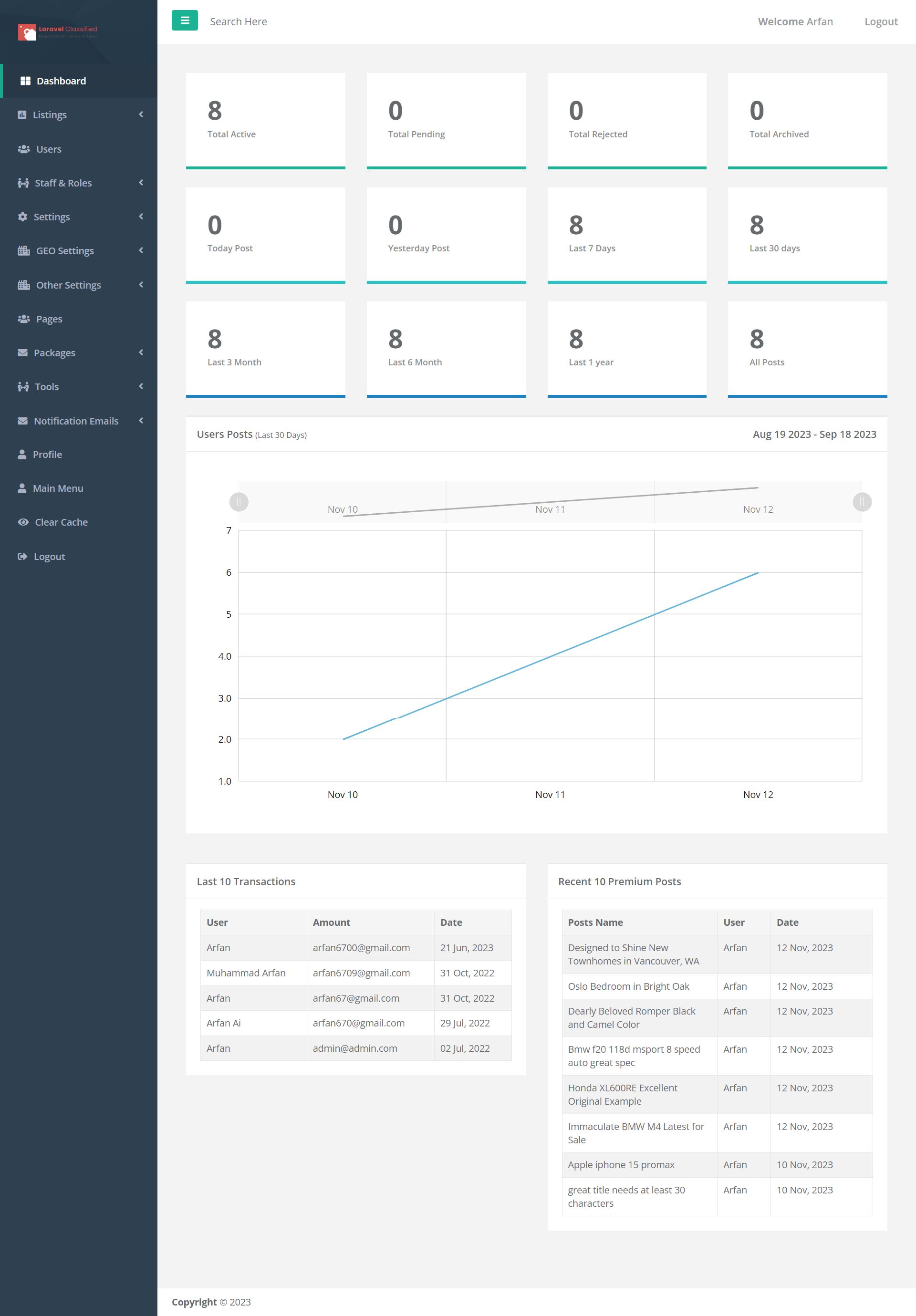Click the Settings gear icon
This screenshot has height=1316, width=916.
click(x=22, y=217)
